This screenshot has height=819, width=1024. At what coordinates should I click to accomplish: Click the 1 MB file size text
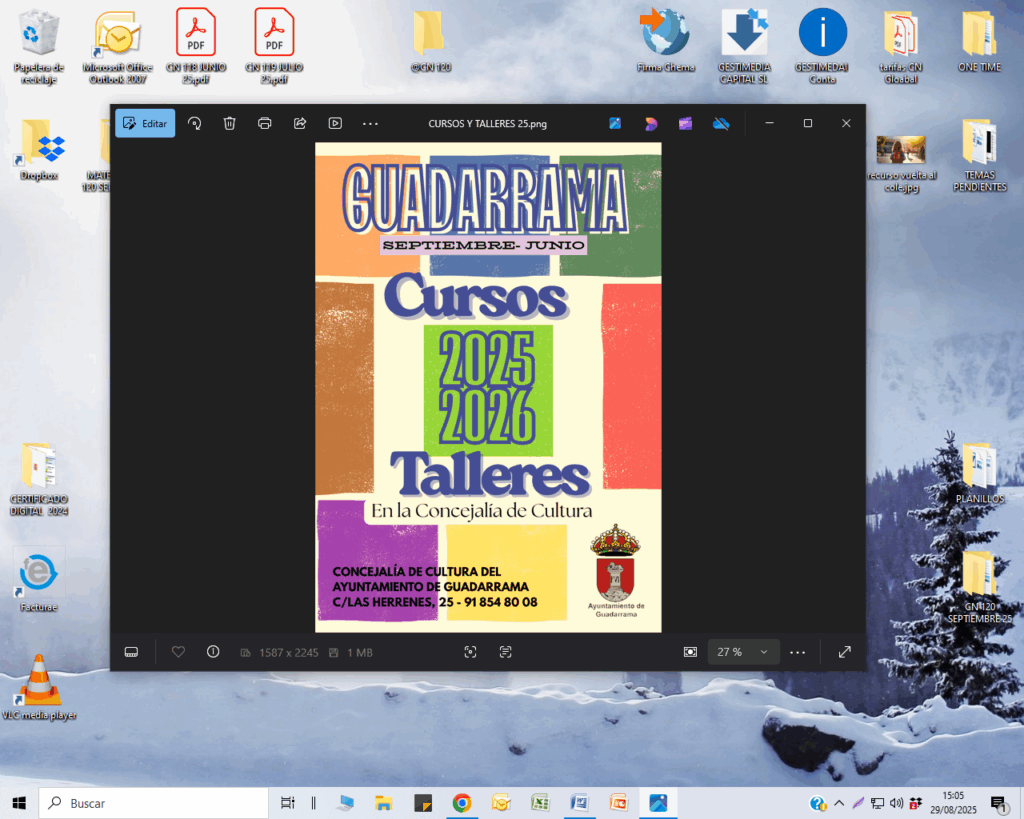[x=360, y=652]
